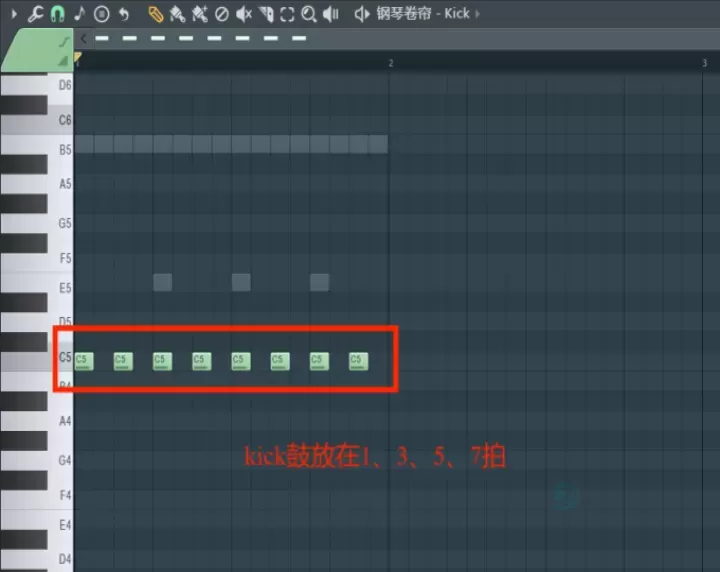
Task: Select the third C5 kick note
Action: (163, 361)
